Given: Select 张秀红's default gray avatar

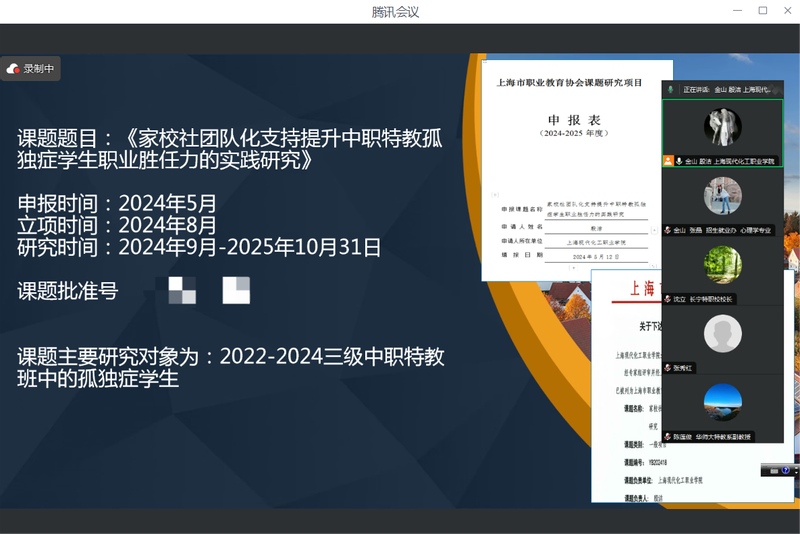Looking at the screenshot, I should (722, 333).
